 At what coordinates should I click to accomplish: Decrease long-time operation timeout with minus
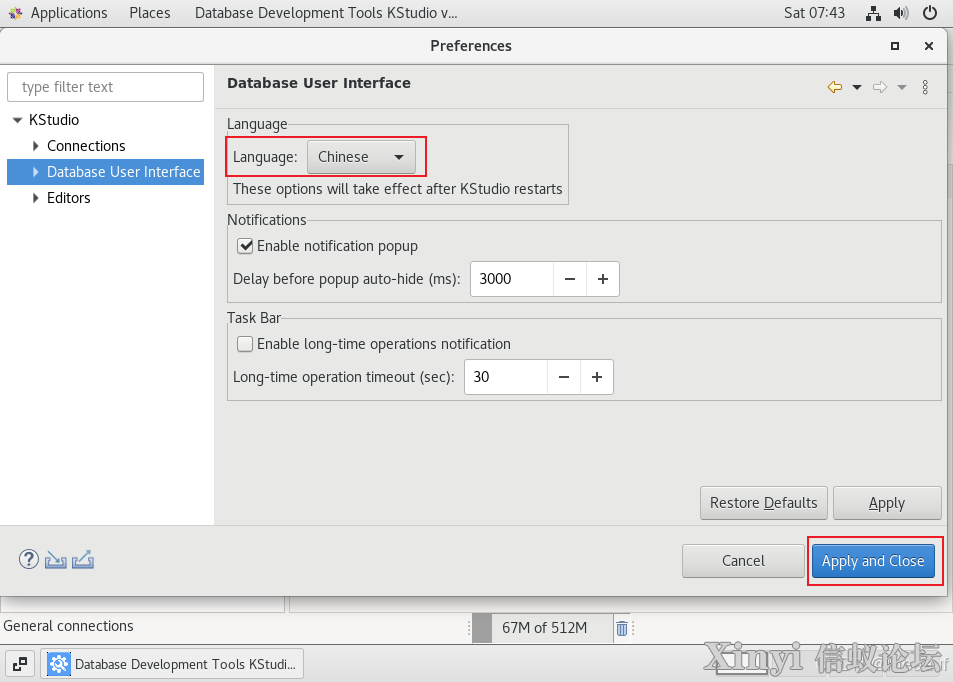(563, 377)
